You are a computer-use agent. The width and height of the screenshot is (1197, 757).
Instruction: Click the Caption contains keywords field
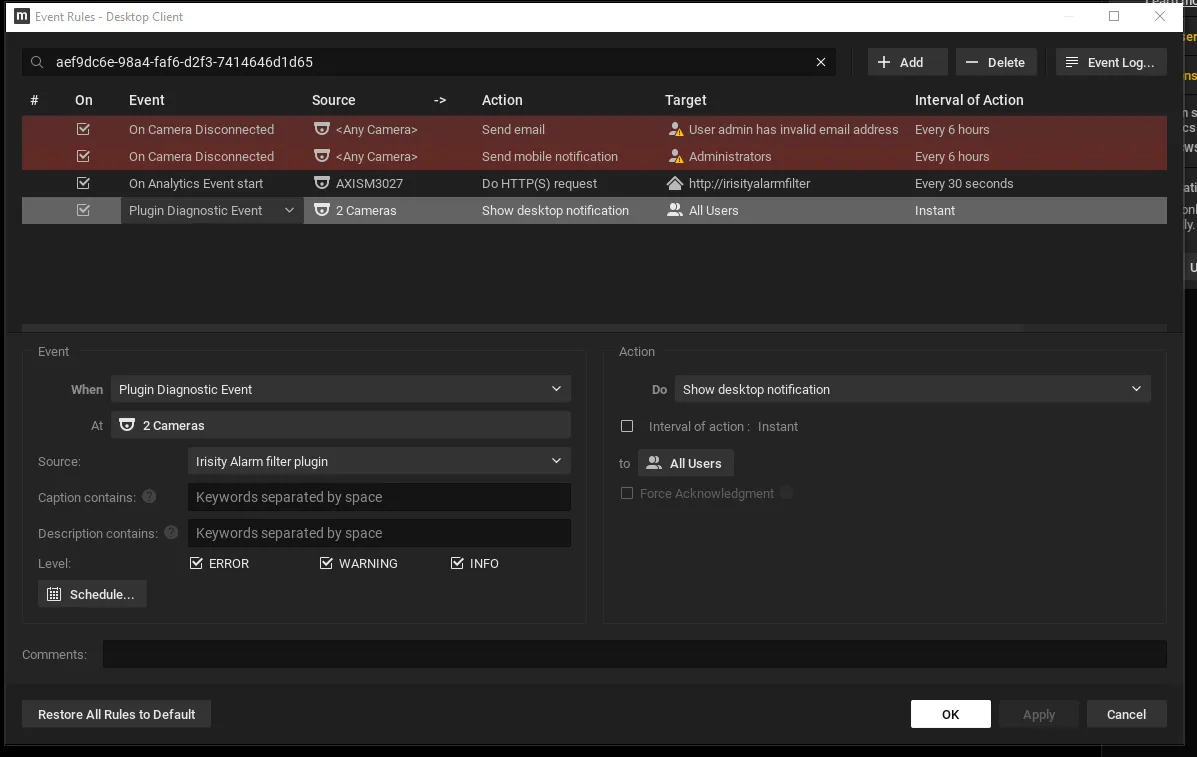click(x=379, y=497)
